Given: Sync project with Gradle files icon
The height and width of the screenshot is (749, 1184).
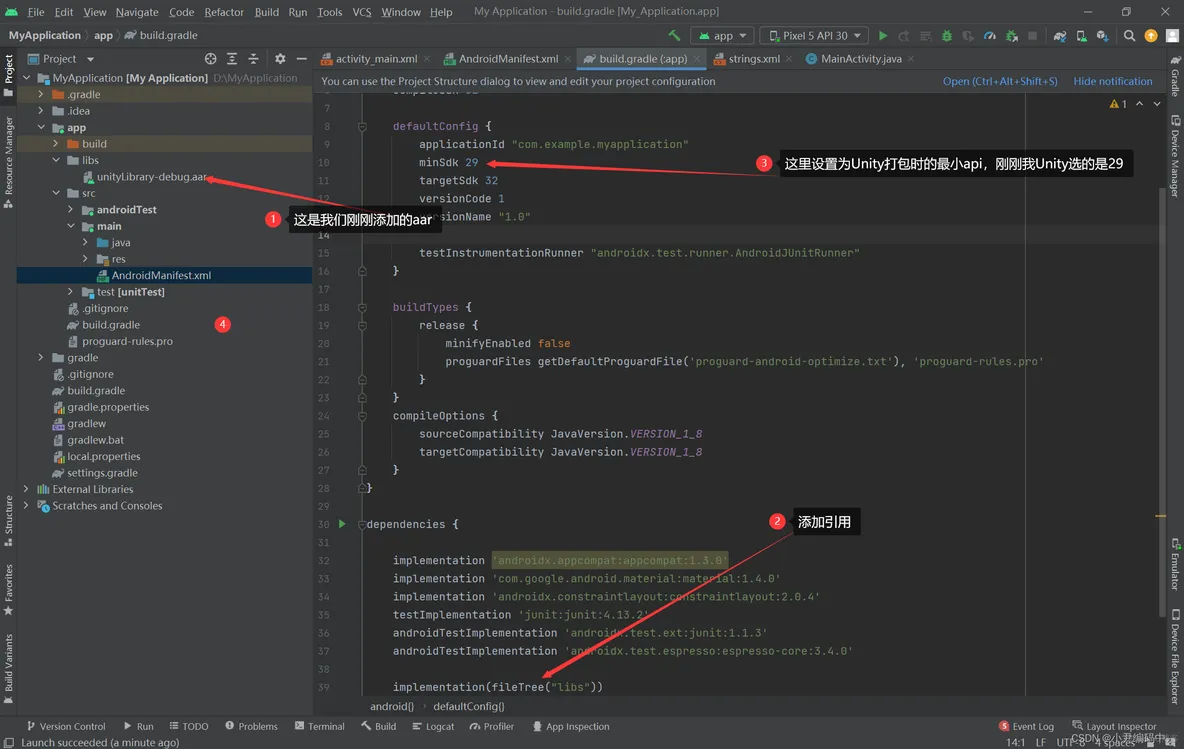Looking at the screenshot, I should tap(1060, 35).
